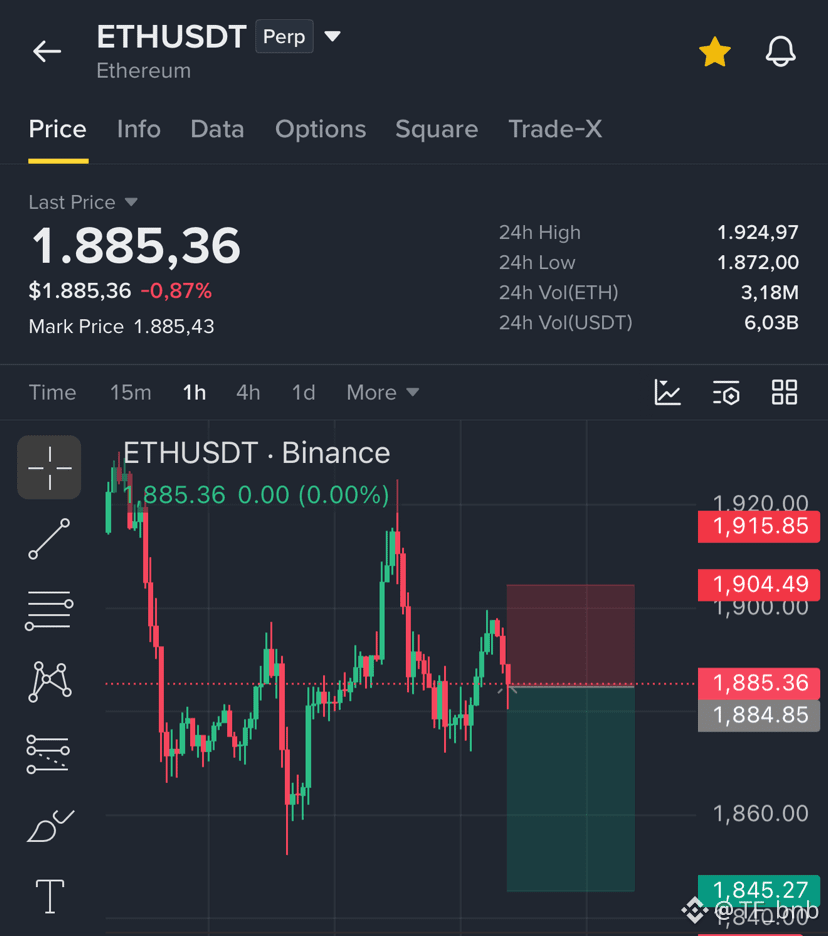Click the 1,915.85 red price label
Viewport: 828px width, 936px height.
coord(759,526)
